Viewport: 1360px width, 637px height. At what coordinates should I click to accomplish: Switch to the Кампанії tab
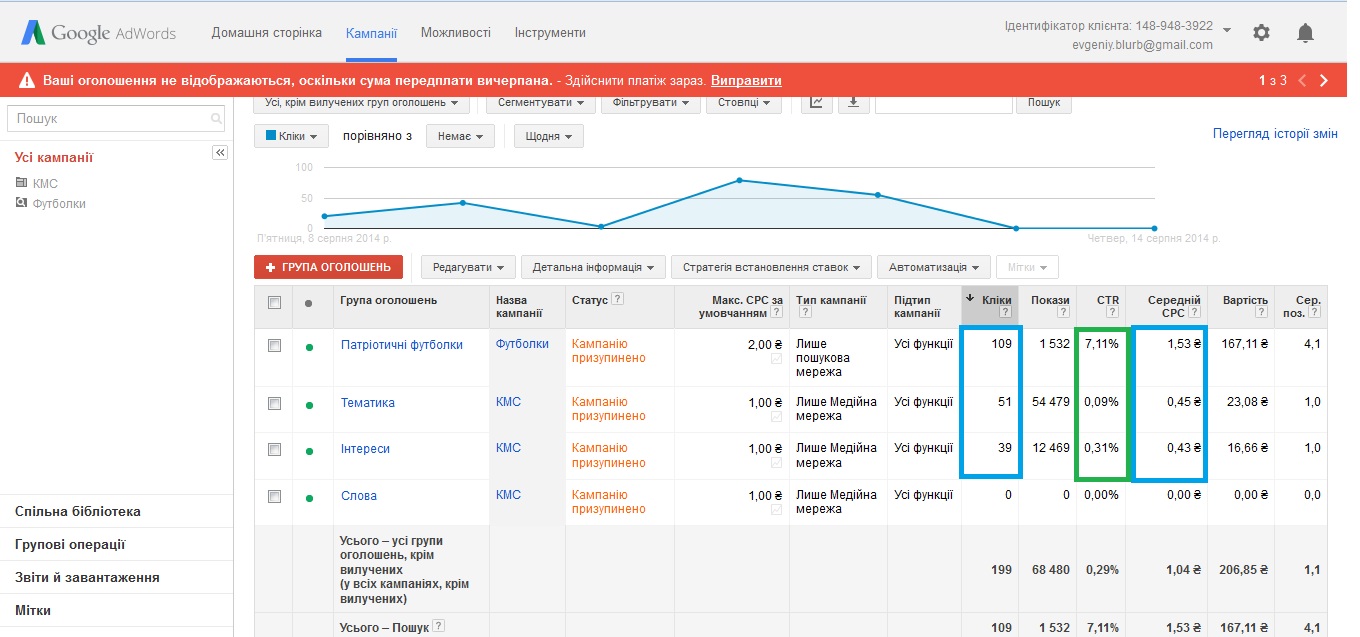(x=371, y=33)
